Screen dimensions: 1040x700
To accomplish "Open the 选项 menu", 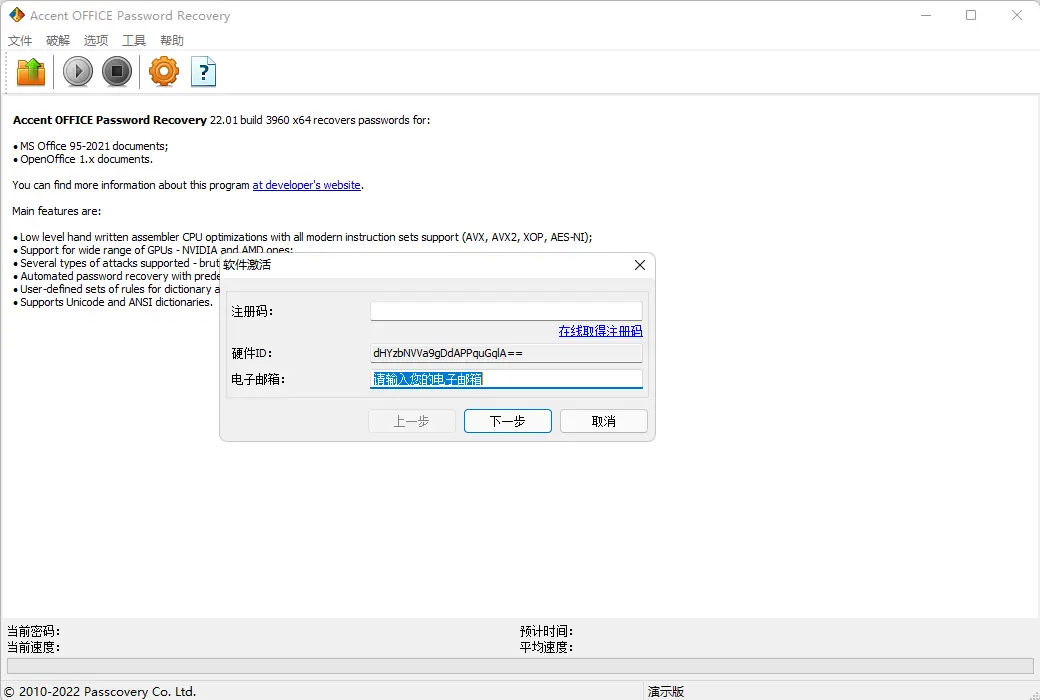I will click(x=96, y=40).
